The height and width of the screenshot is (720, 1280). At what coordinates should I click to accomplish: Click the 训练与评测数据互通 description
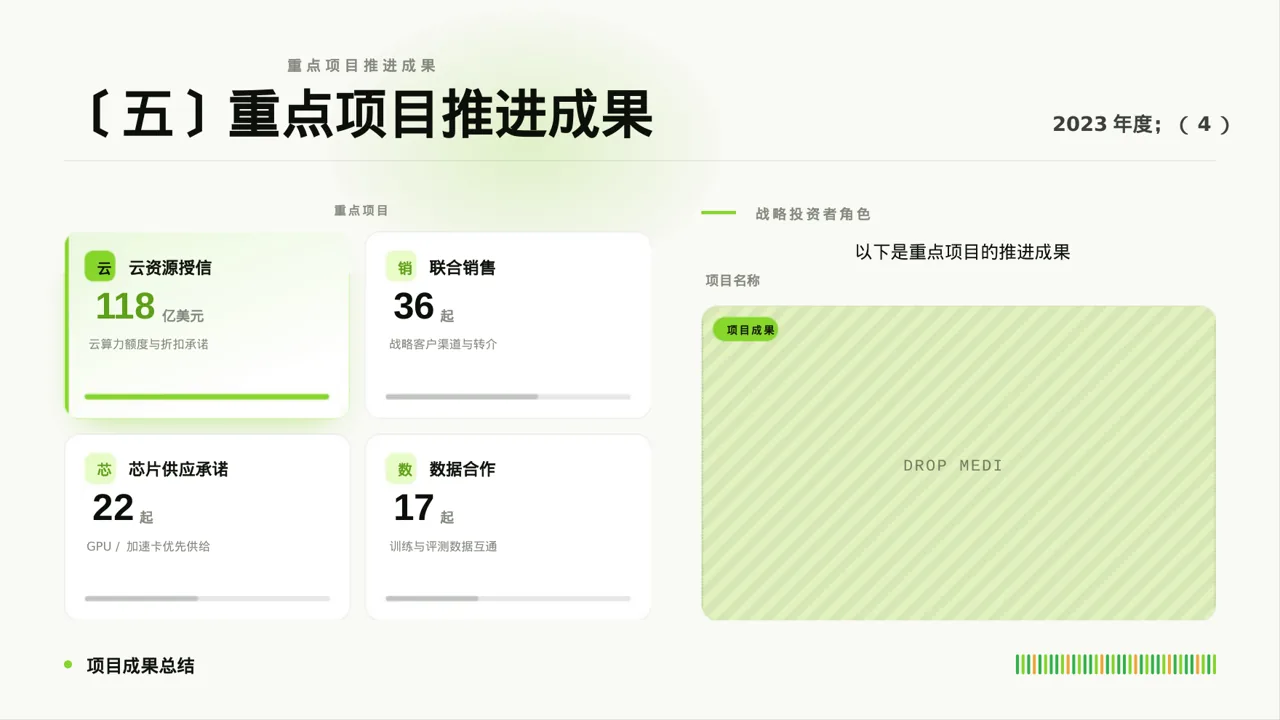point(443,546)
